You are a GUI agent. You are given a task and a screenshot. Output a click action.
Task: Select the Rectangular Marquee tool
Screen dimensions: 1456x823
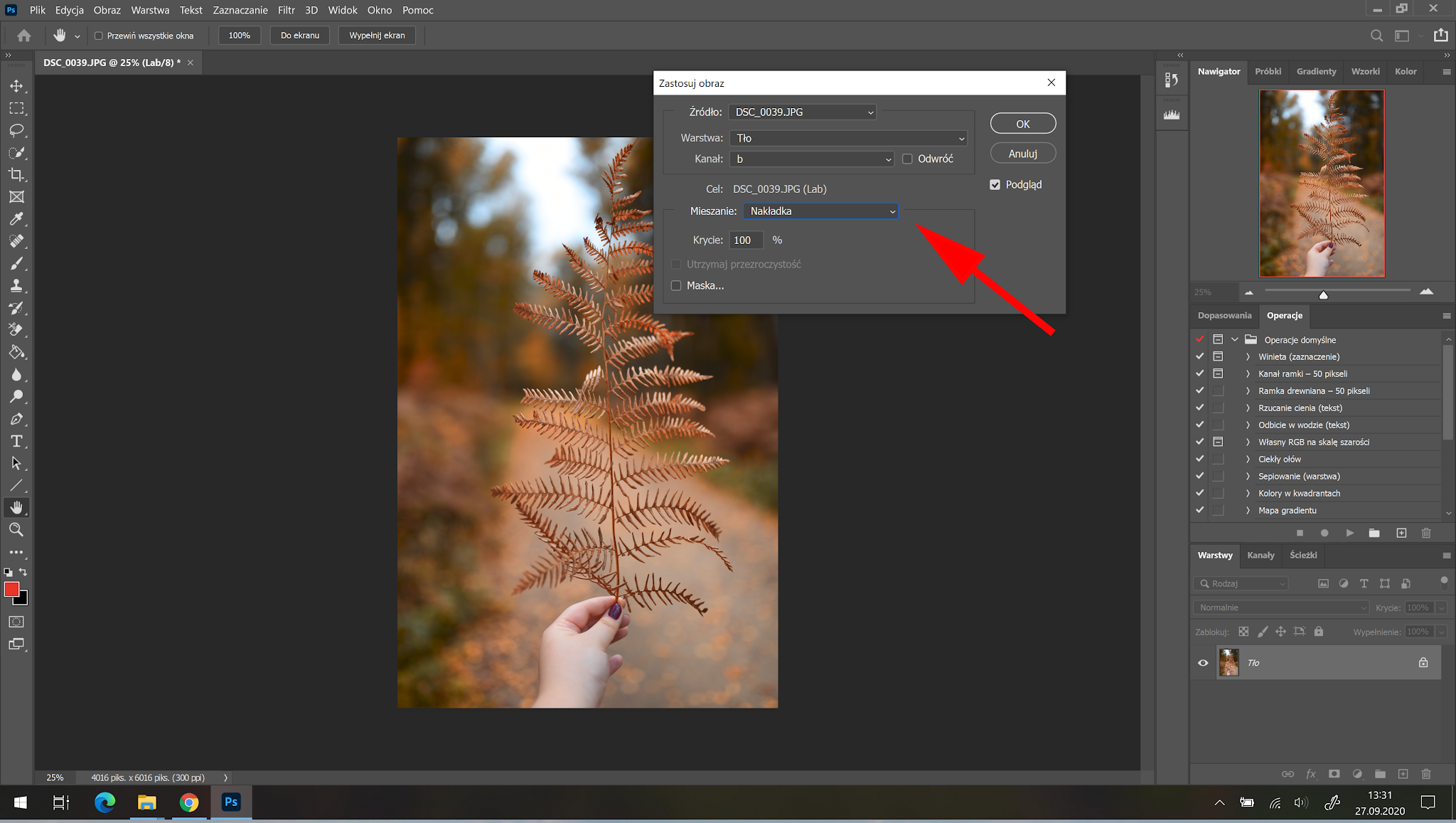tap(16, 108)
